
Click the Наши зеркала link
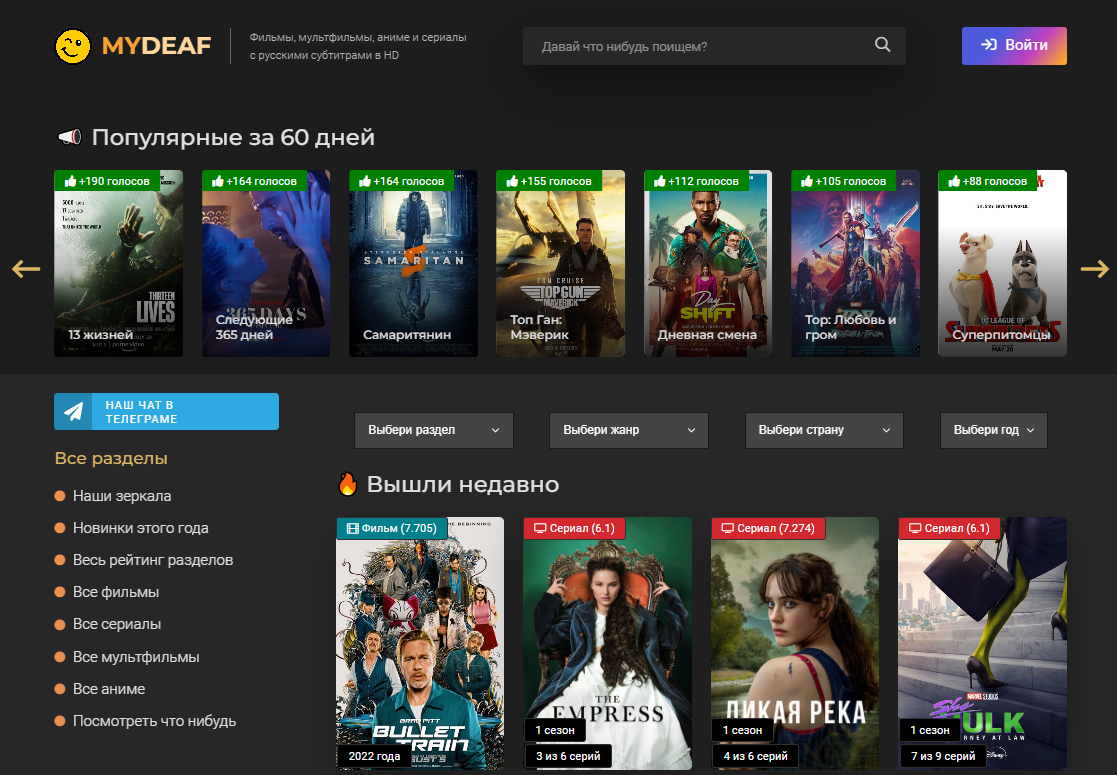click(122, 496)
